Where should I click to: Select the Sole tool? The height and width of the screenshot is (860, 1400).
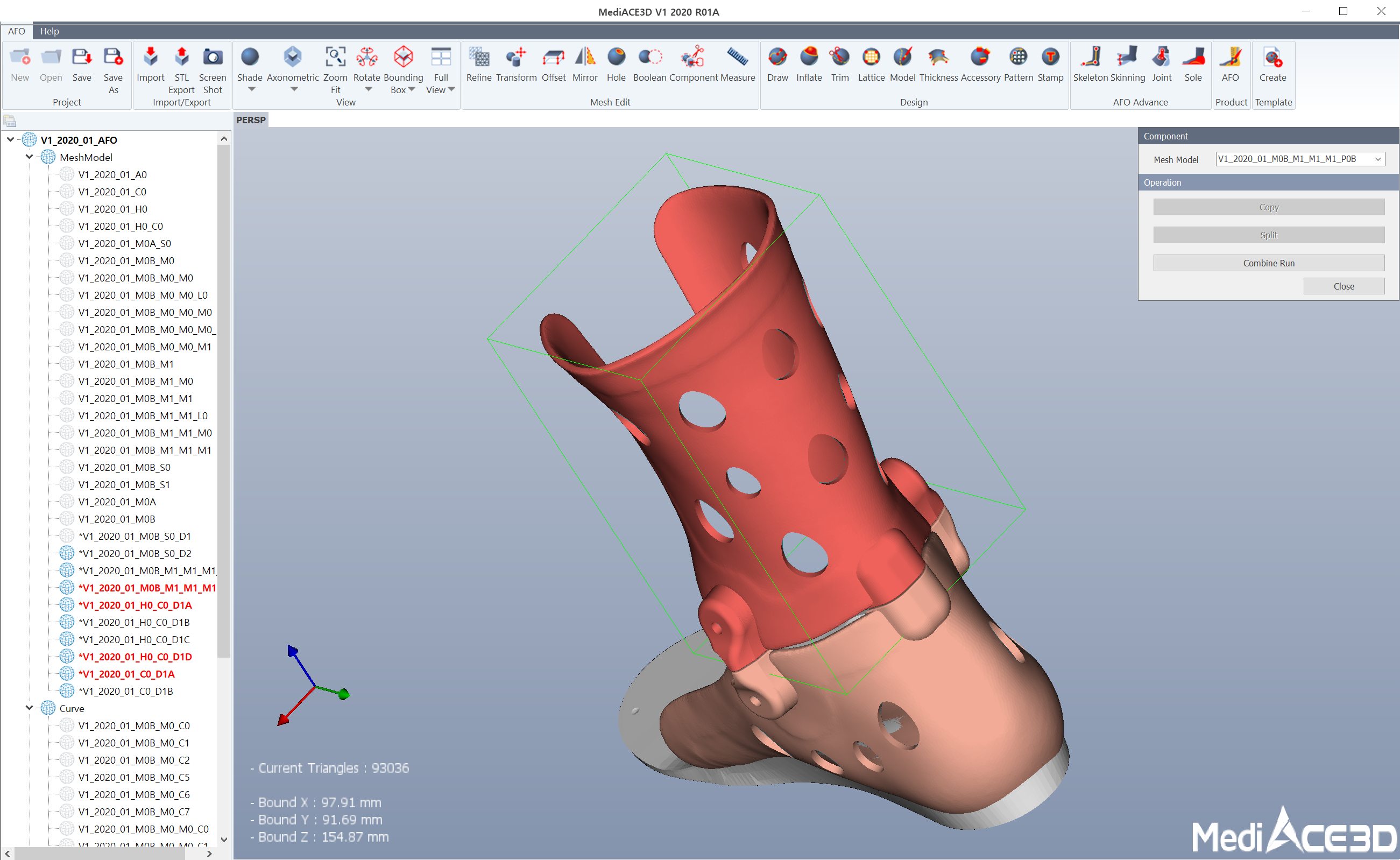[1193, 64]
